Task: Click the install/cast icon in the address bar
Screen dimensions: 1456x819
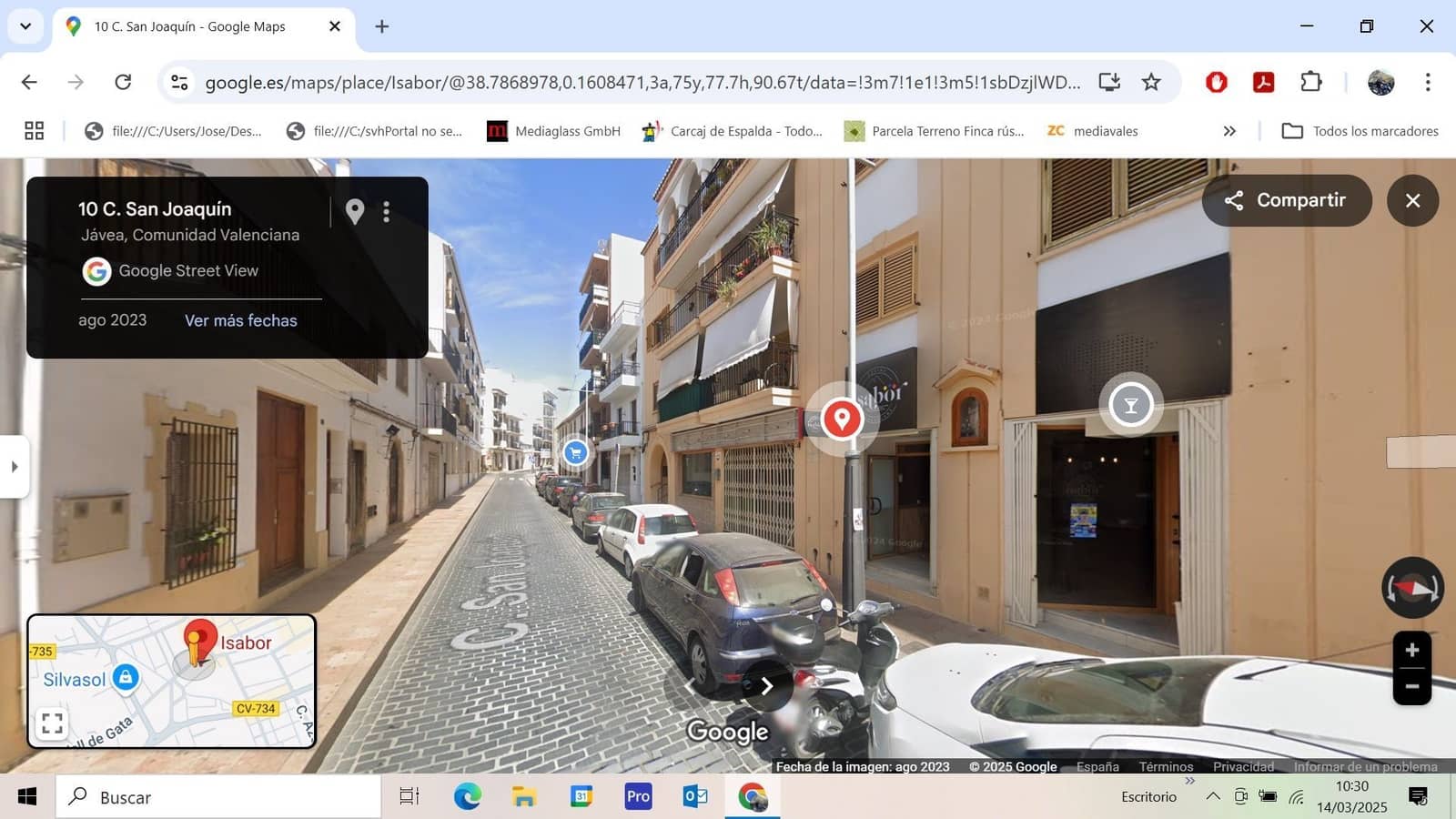Action: pos(1109,81)
